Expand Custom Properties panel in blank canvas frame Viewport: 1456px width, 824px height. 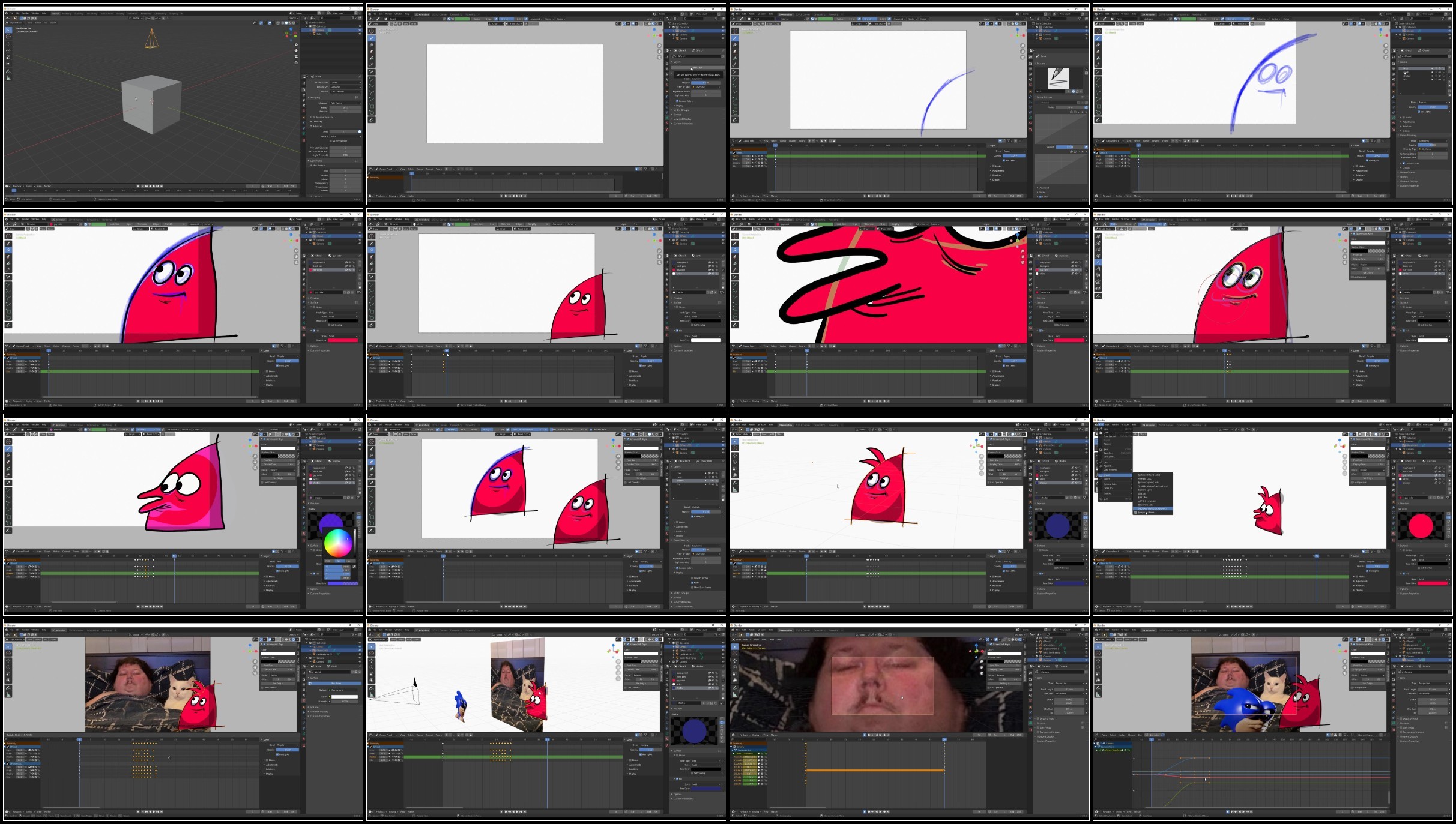(683, 124)
